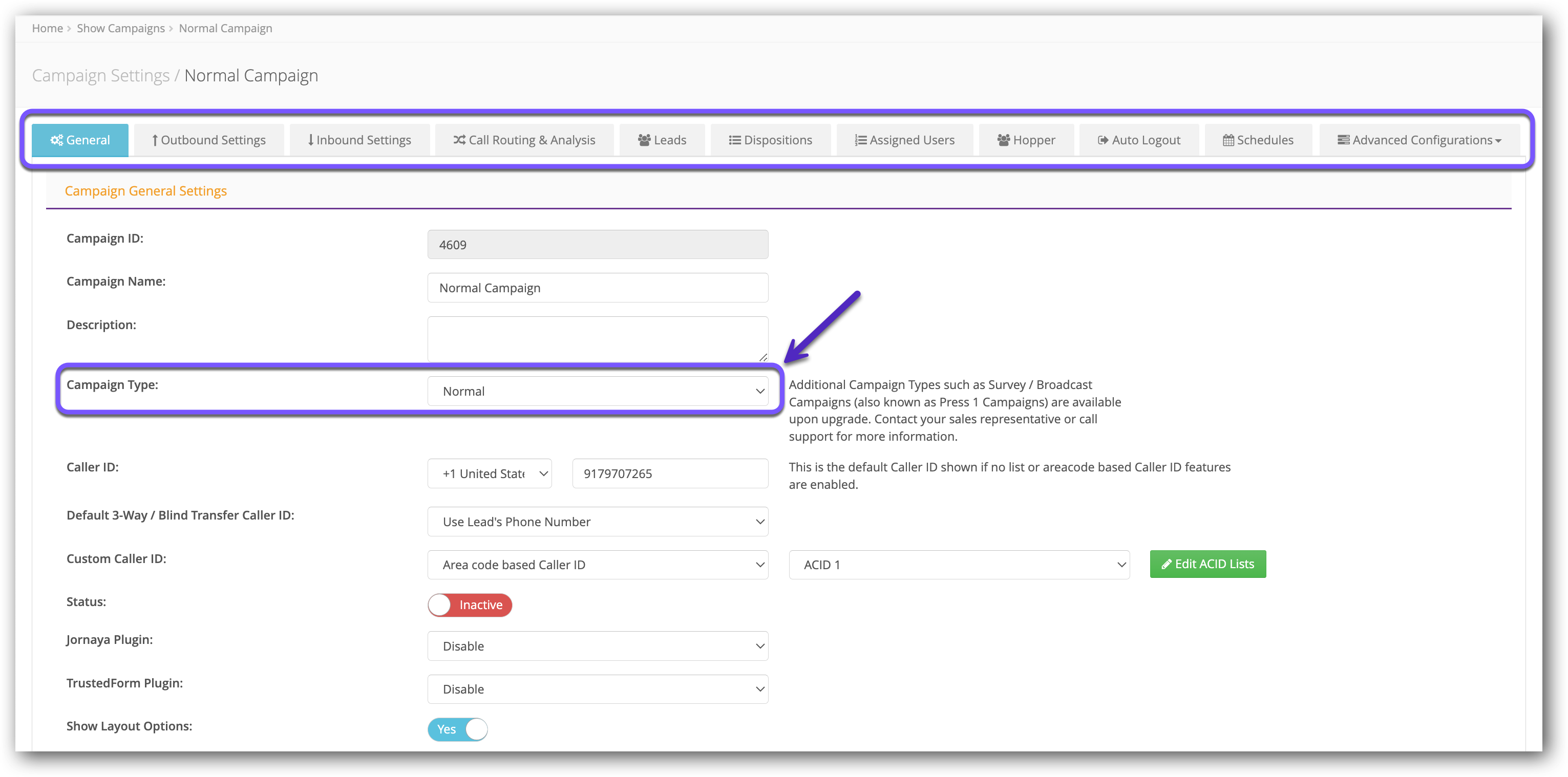Viewport: 1568px width, 777px height.
Task: Expand the Advanced Configurations menu
Action: click(1419, 140)
